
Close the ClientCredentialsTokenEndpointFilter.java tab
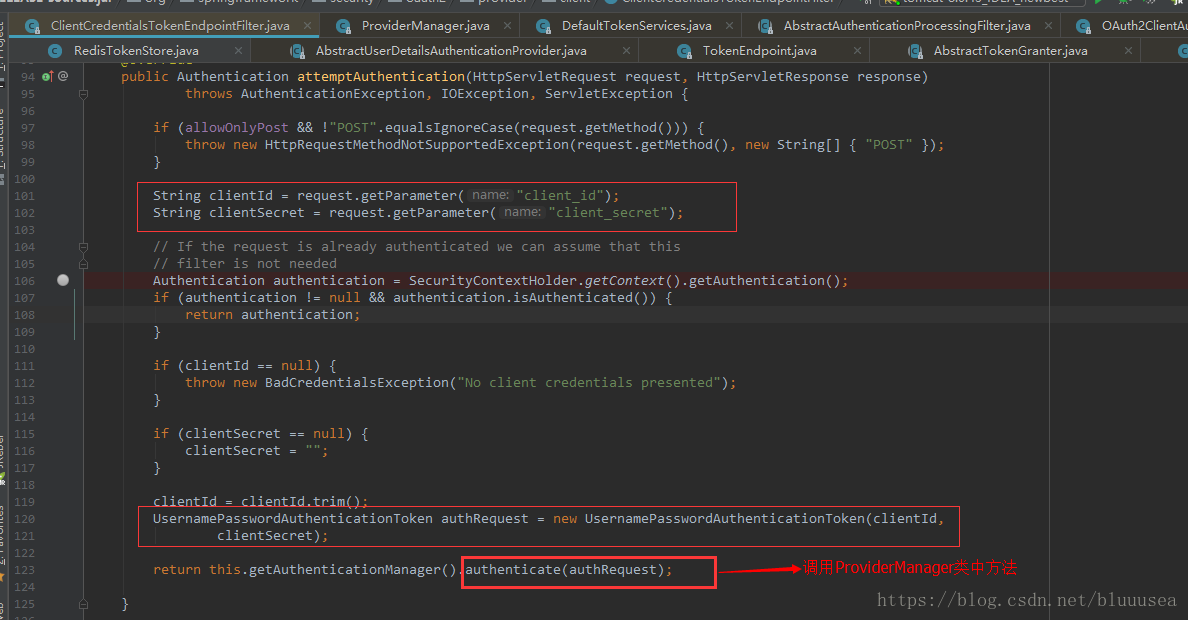(308, 25)
